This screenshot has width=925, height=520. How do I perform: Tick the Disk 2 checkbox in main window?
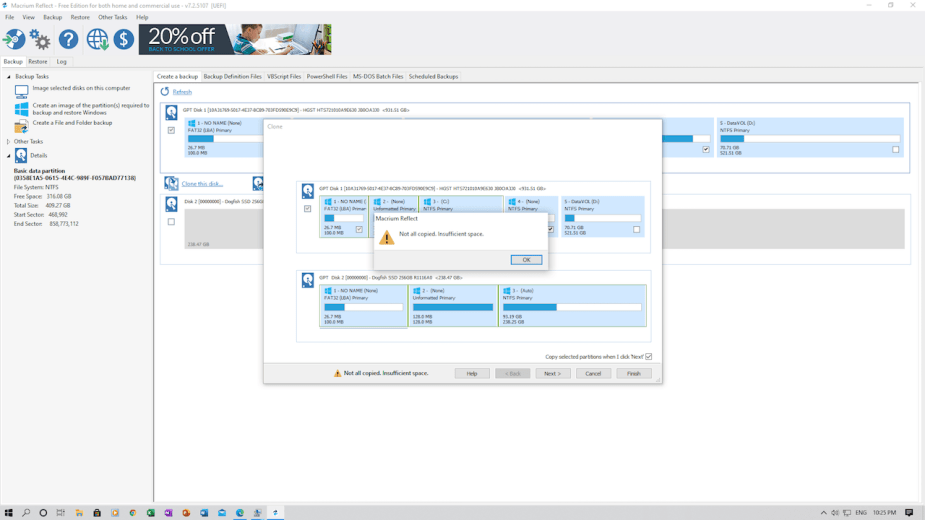[171, 222]
